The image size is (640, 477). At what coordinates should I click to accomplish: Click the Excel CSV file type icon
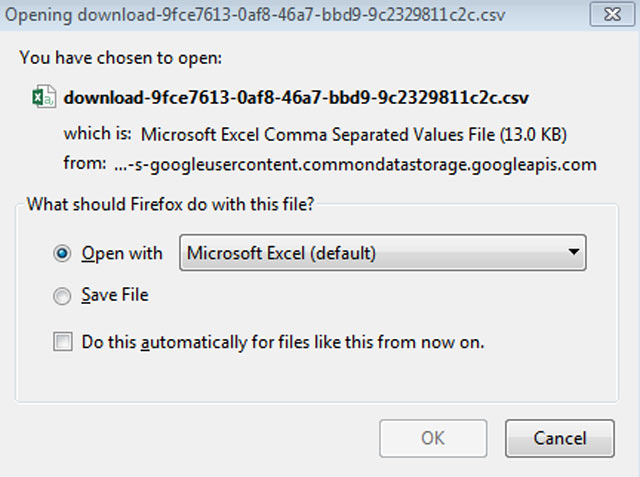(44, 97)
